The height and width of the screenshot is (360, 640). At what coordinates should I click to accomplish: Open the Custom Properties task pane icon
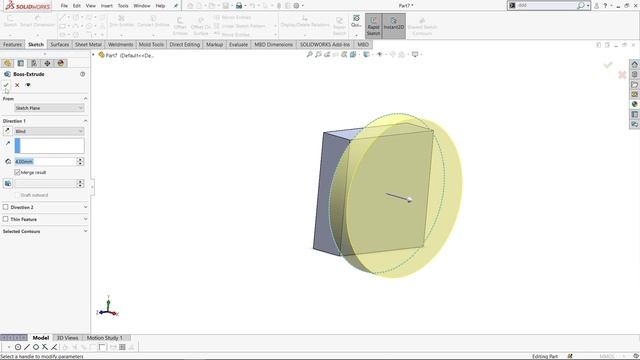pyautogui.click(x=634, y=114)
